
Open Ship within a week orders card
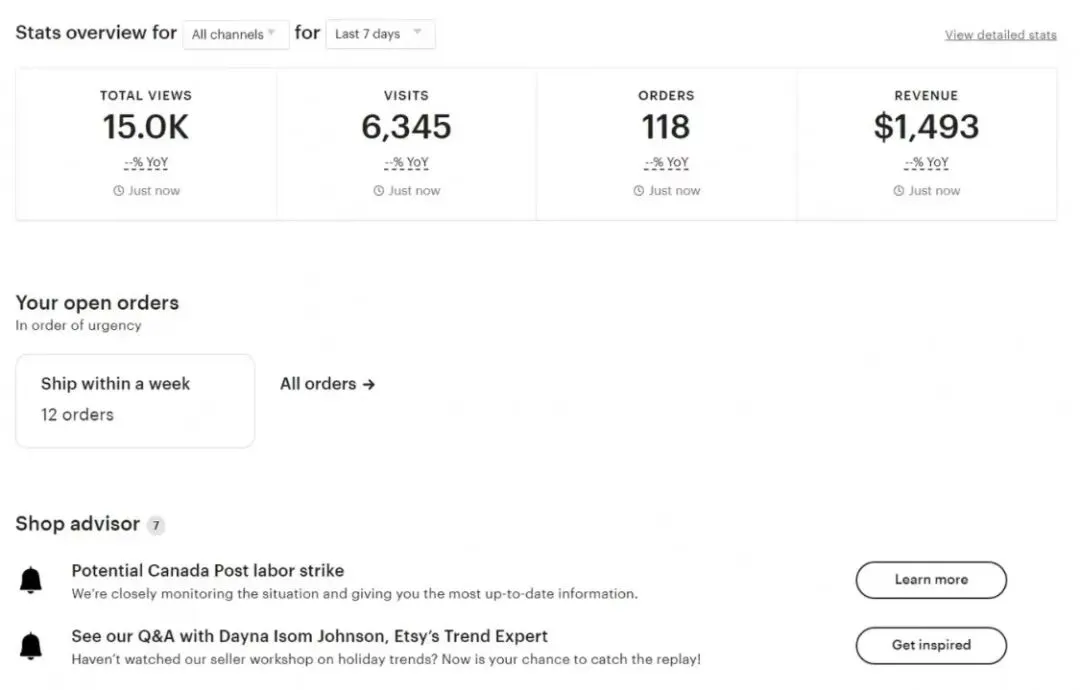(x=135, y=400)
